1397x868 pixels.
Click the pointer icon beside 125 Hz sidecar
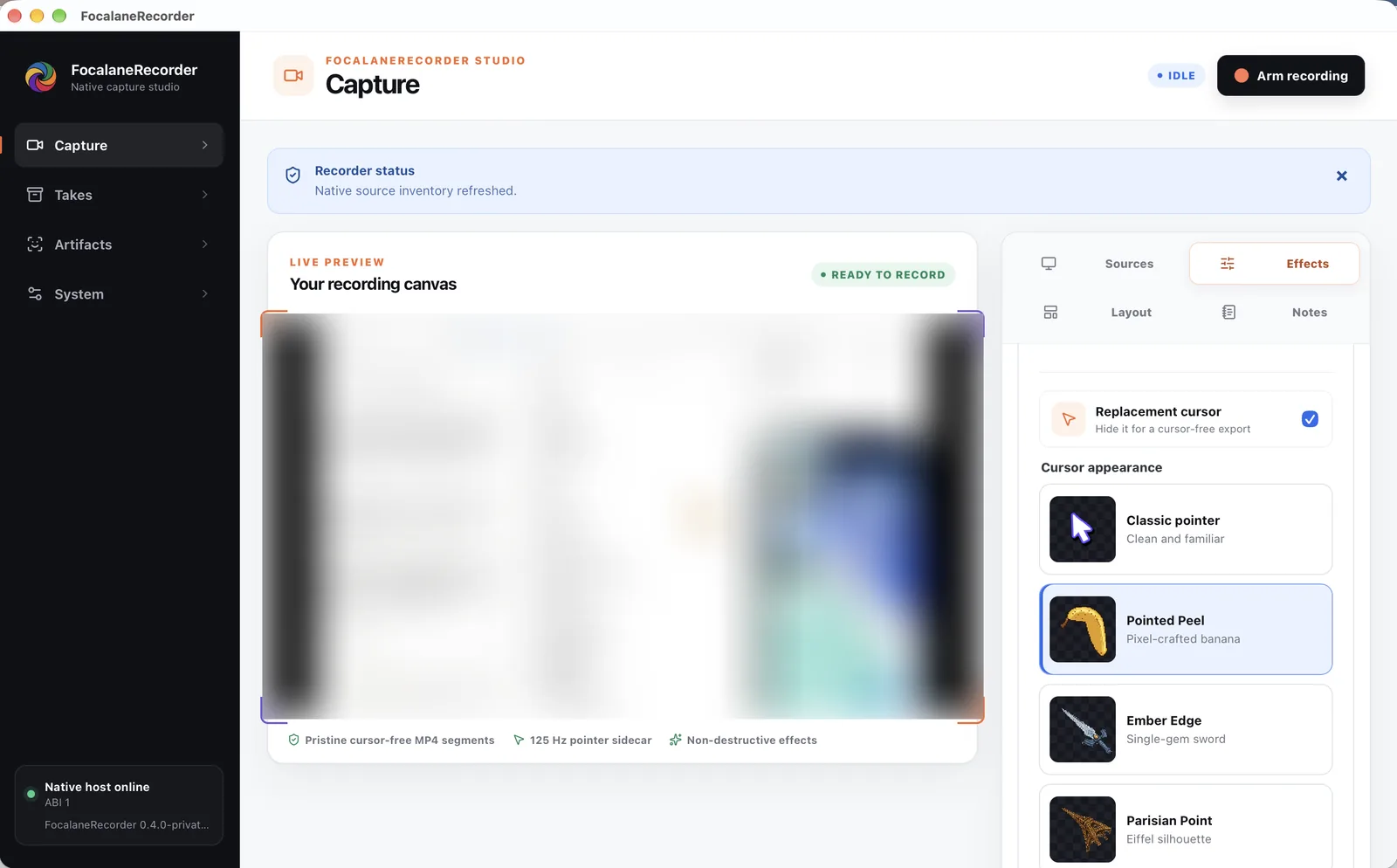519,740
